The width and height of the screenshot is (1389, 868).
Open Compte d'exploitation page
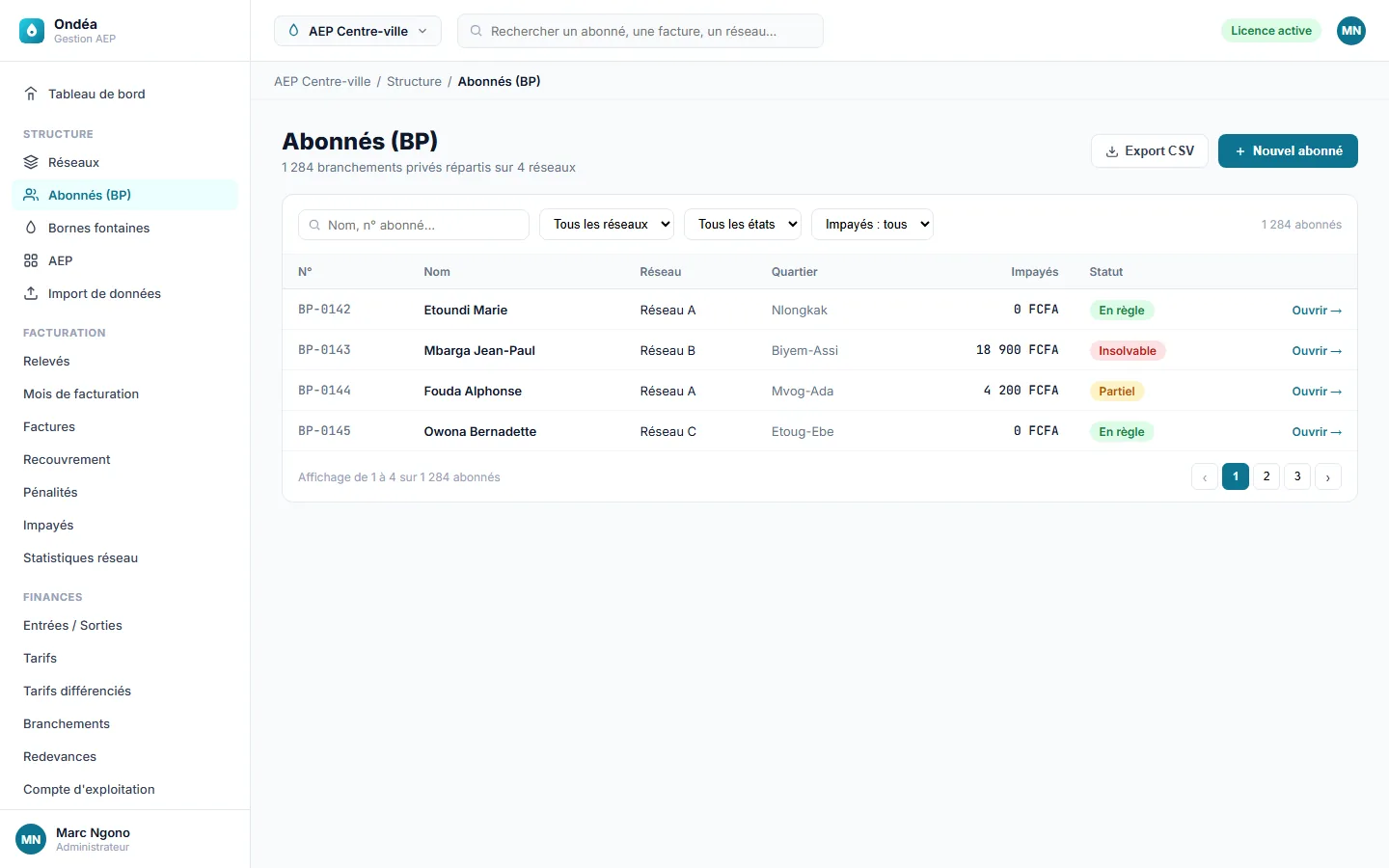[x=124, y=789]
